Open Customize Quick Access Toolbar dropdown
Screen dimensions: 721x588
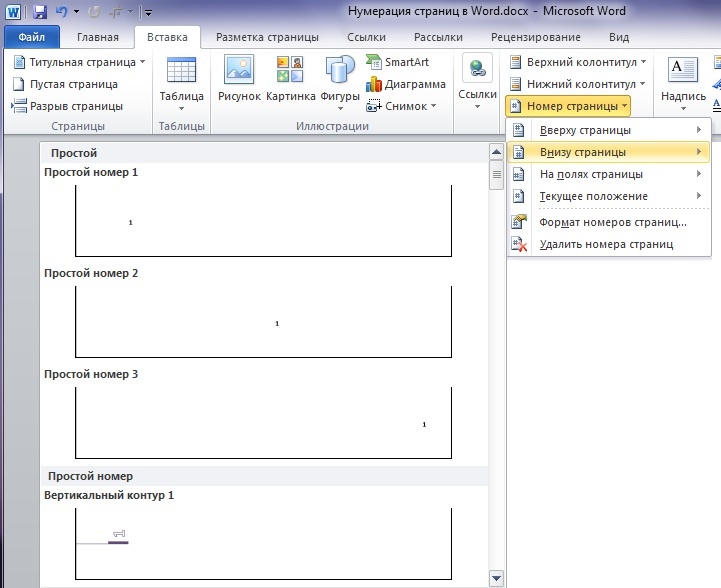point(148,13)
